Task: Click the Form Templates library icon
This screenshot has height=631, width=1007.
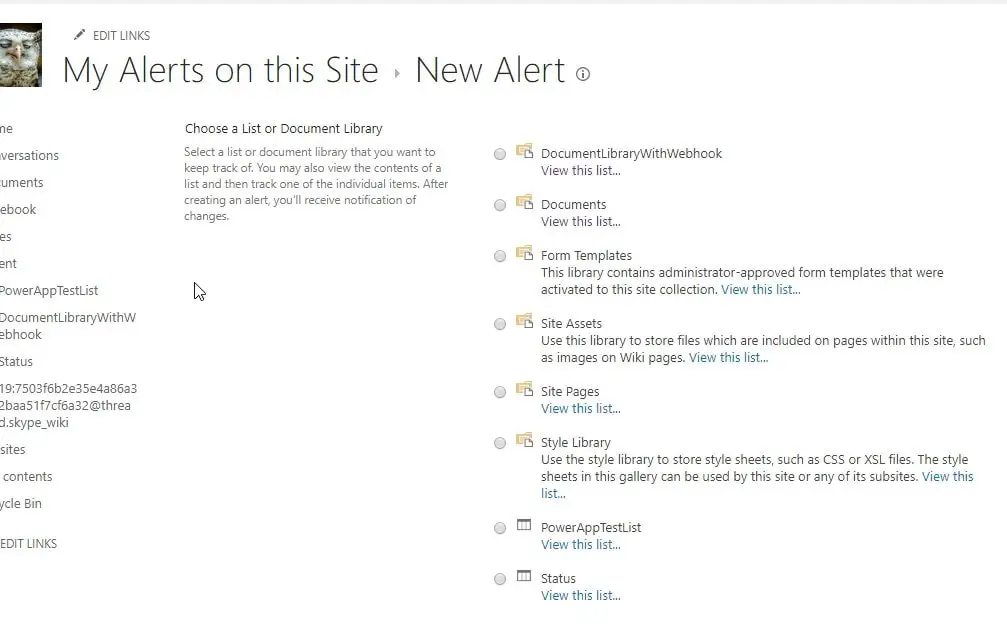Action: pyautogui.click(x=524, y=253)
